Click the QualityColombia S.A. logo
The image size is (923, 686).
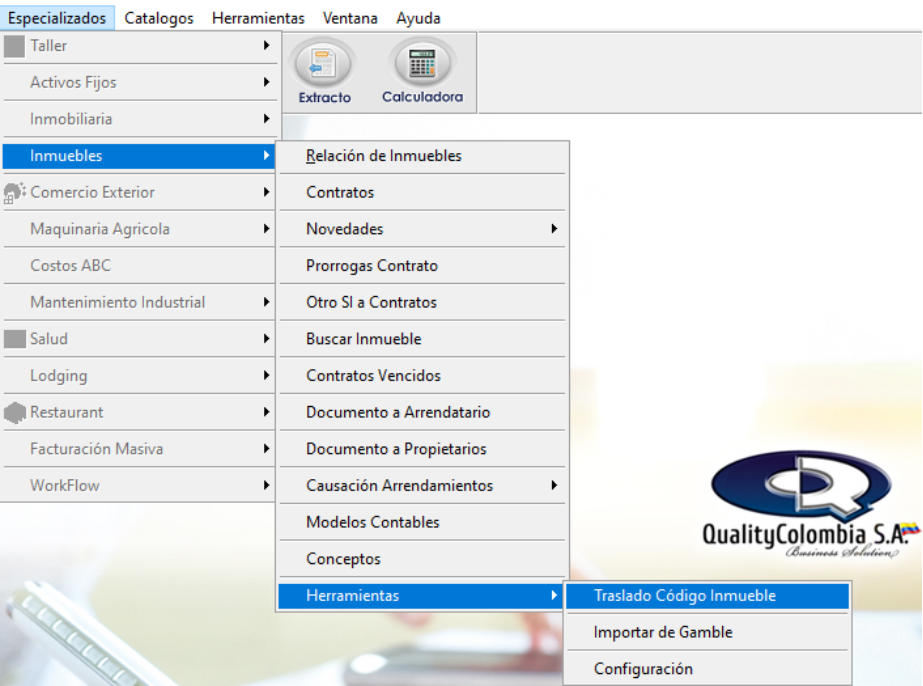pos(810,504)
